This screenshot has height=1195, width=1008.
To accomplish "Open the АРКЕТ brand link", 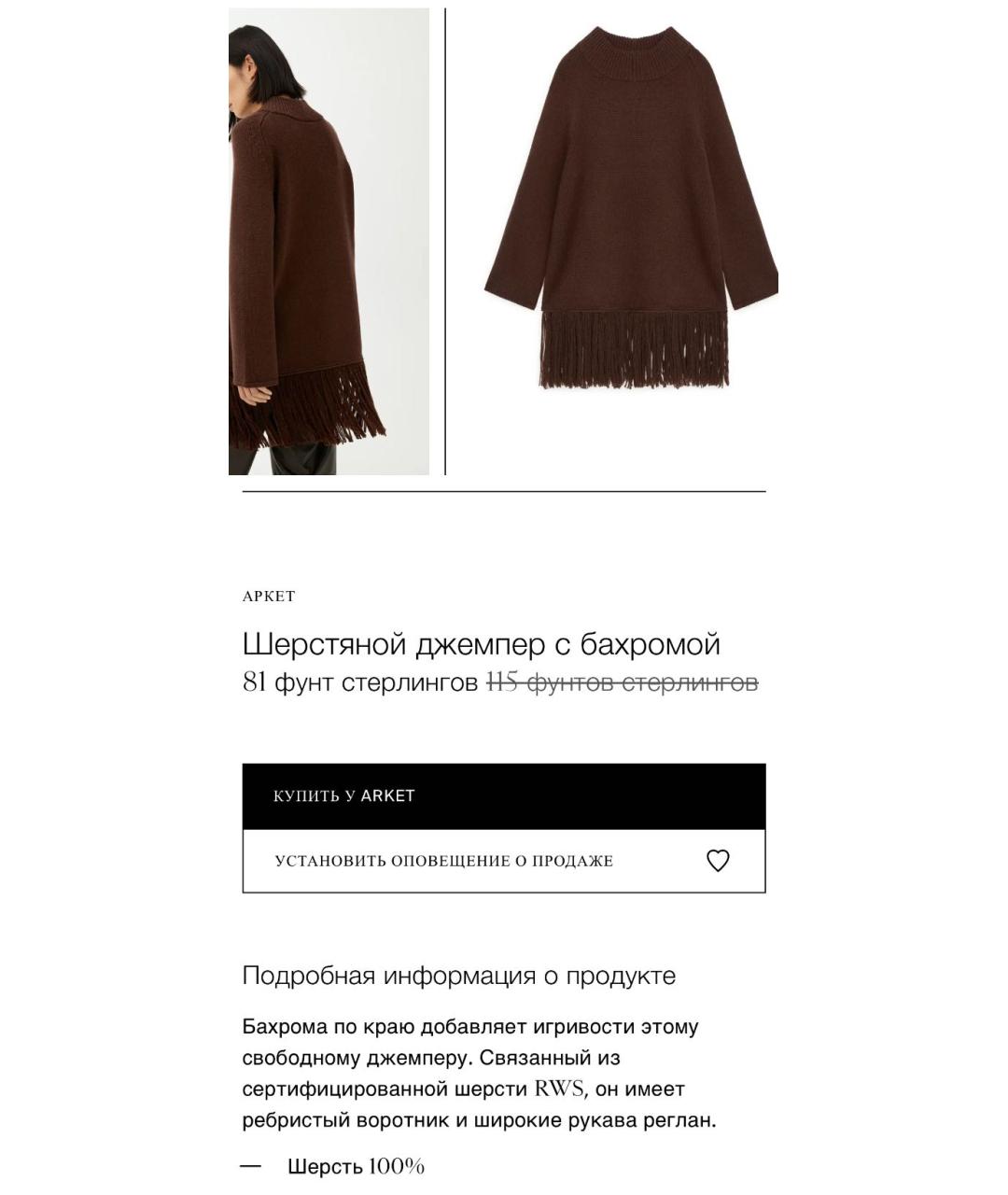I will coord(269,596).
